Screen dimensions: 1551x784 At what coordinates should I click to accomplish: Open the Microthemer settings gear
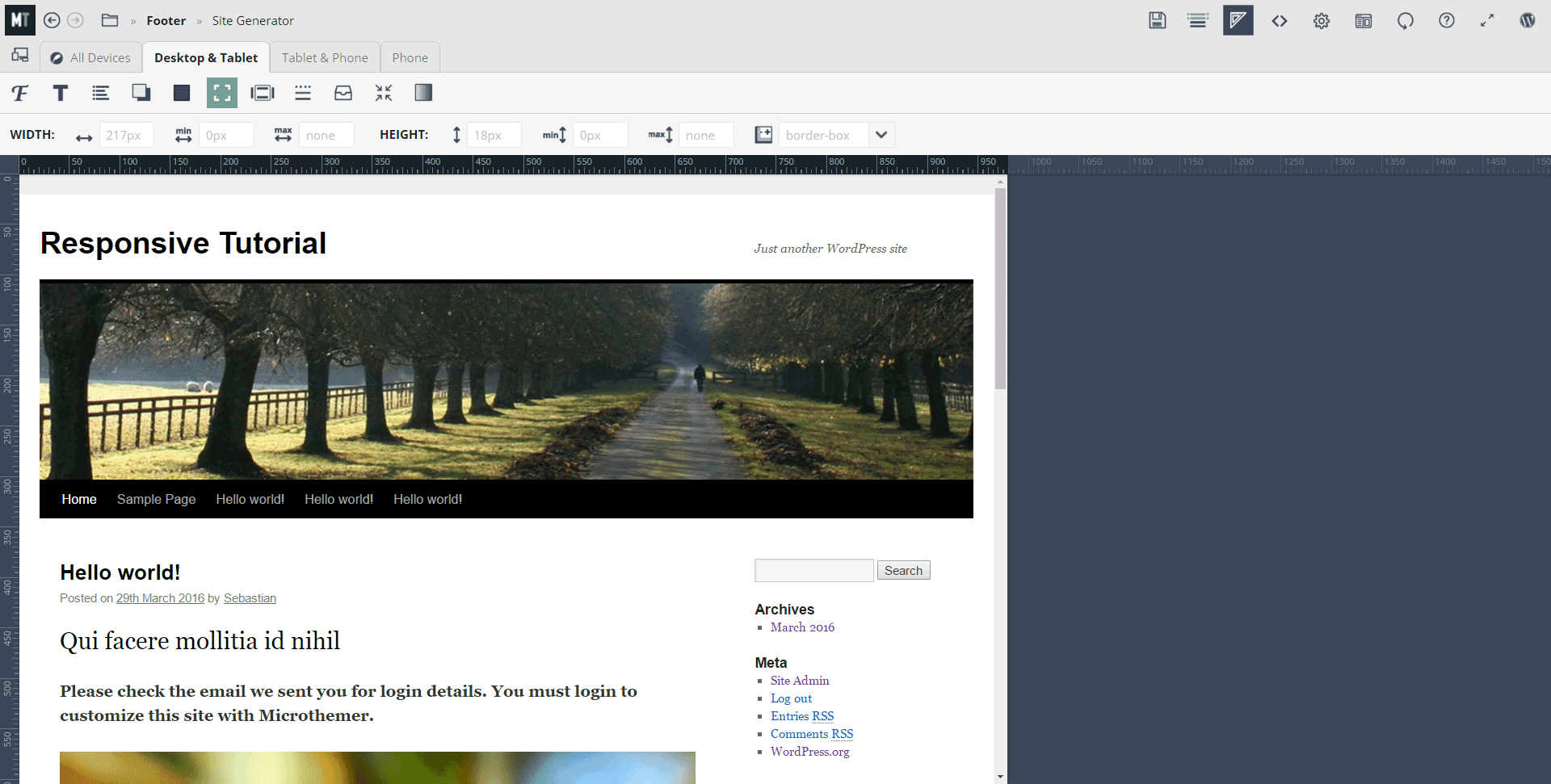tap(1321, 20)
